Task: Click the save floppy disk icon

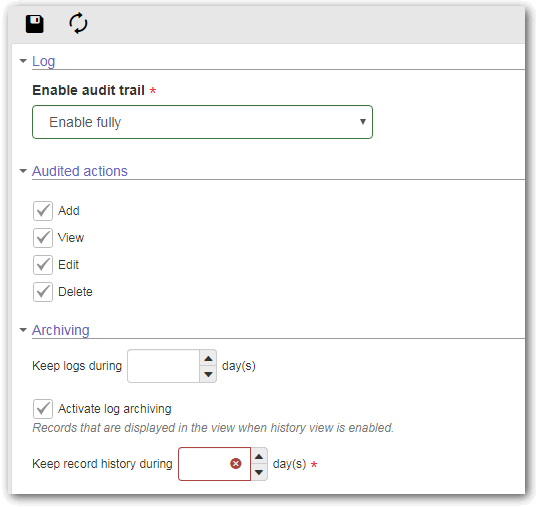Action: click(x=35, y=24)
